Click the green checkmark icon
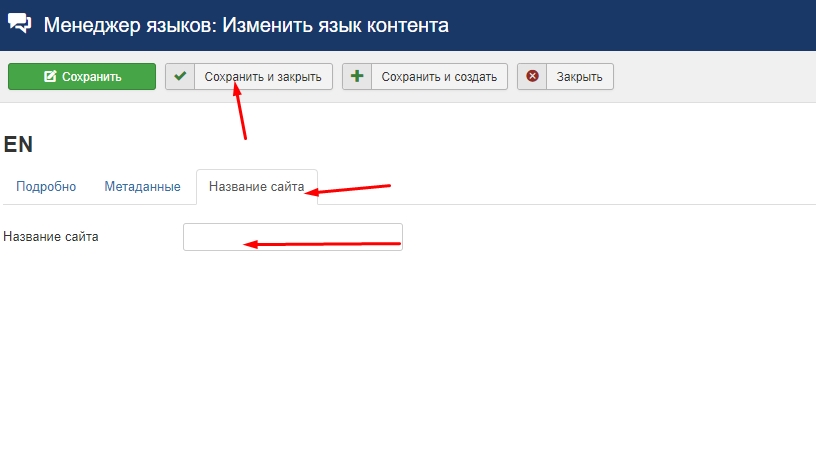 click(180, 77)
